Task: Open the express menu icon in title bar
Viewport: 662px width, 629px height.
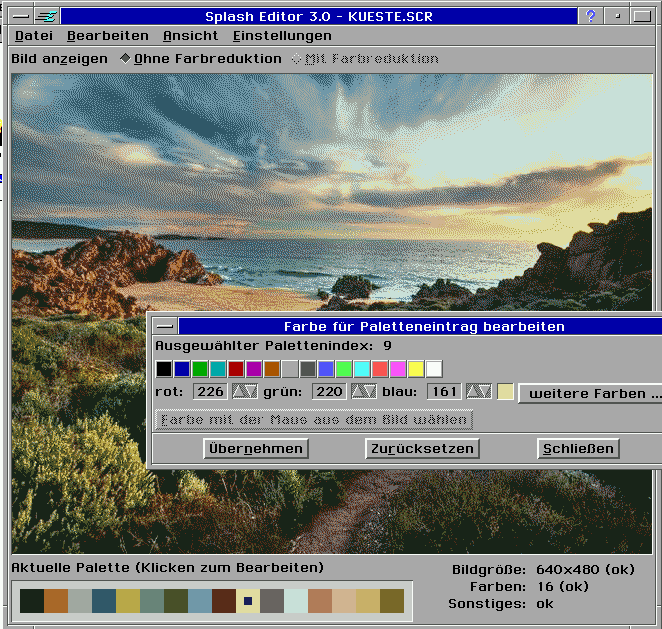Action: coord(46,16)
